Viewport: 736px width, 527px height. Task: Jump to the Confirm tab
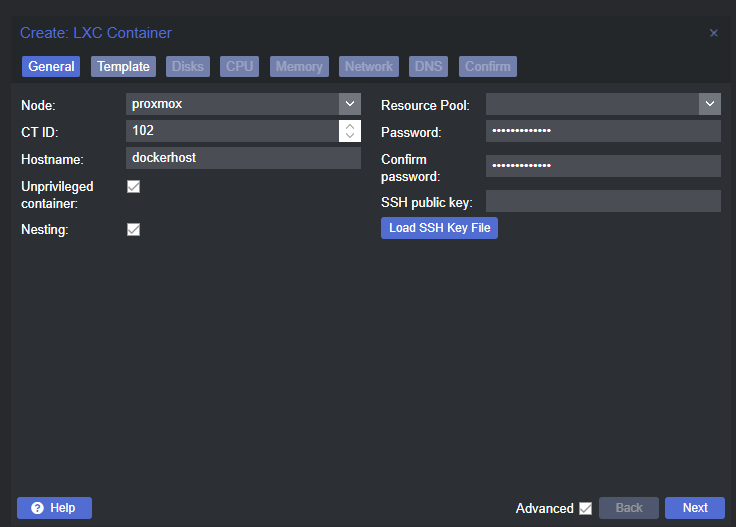click(488, 67)
